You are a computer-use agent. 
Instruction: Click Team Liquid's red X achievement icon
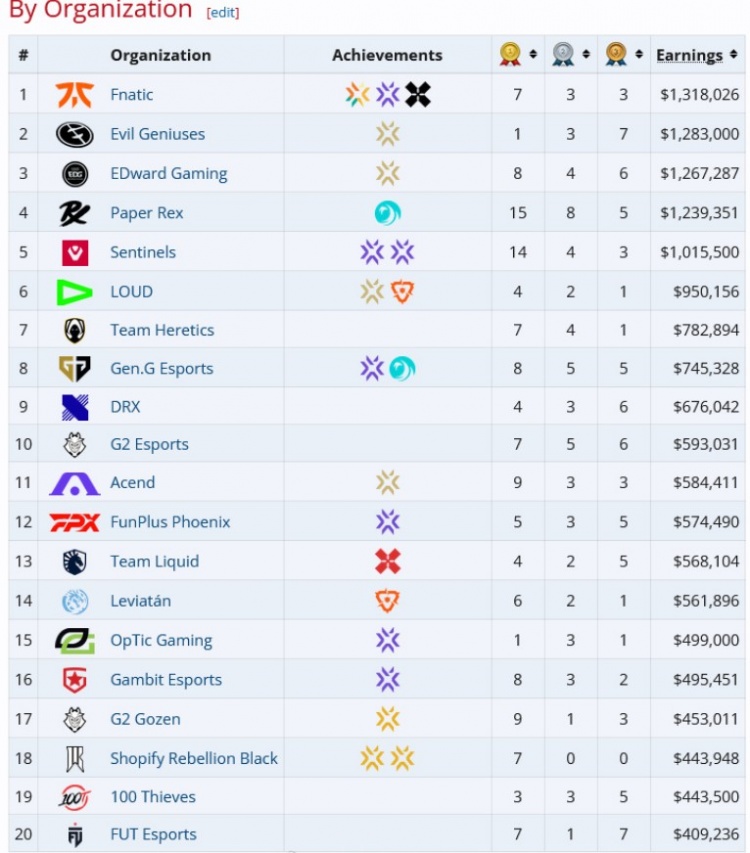point(387,562)
